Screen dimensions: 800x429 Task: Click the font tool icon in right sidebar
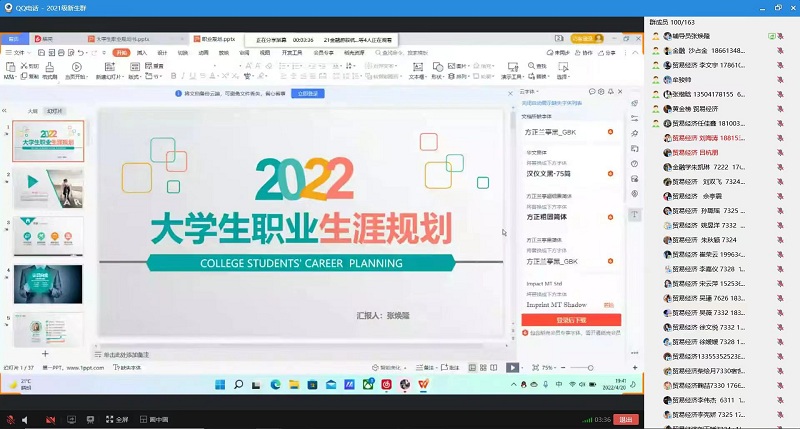pyautogui.click(x=635, y=215)
